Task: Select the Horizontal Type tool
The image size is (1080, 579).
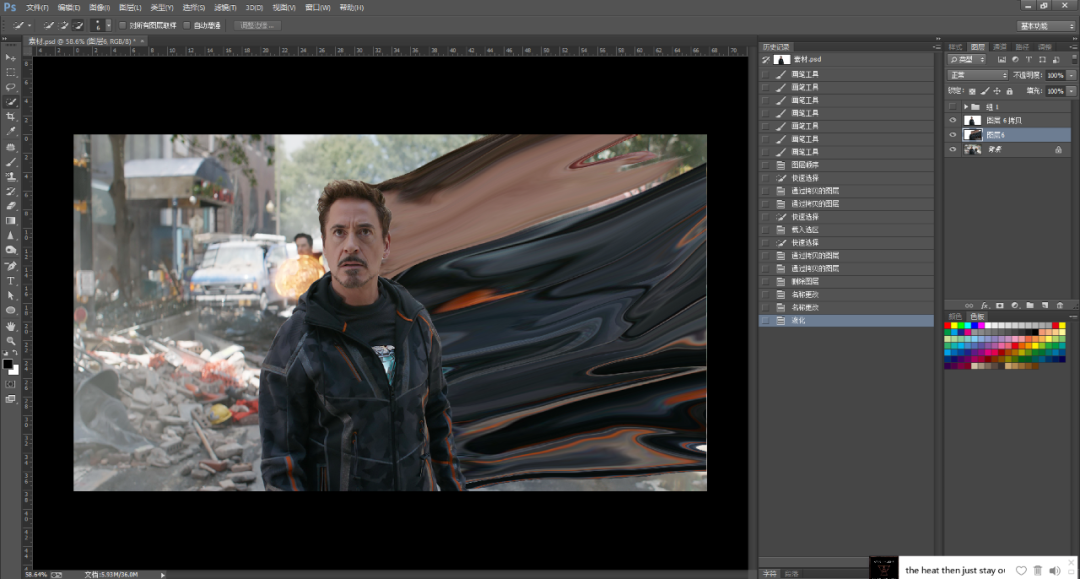Action: point(10,281)
